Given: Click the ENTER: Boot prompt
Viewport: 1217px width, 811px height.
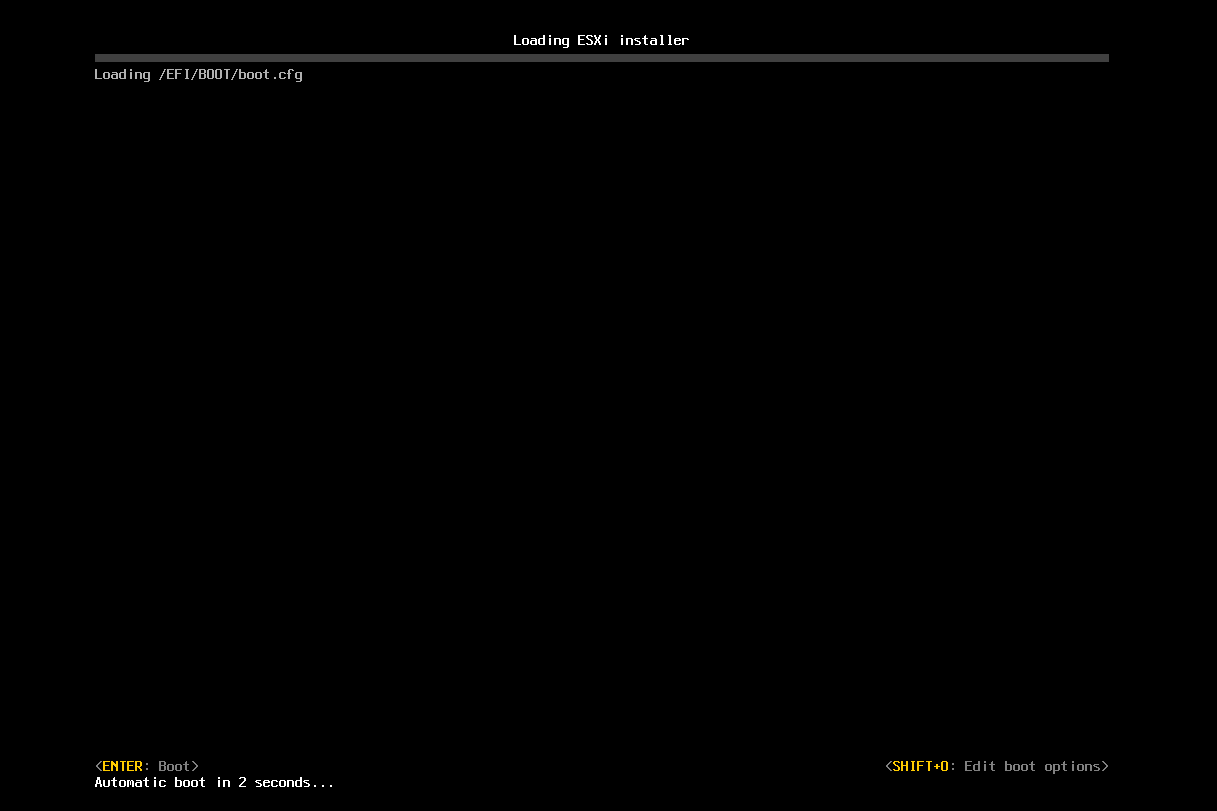Looking at the screenshot, I should [x=147, y=766].
